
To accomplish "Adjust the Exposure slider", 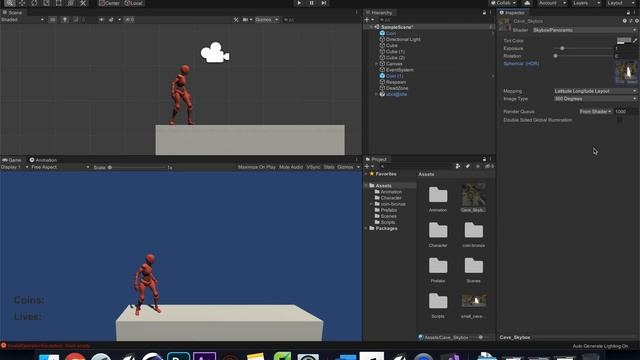I will pos(584,48).
